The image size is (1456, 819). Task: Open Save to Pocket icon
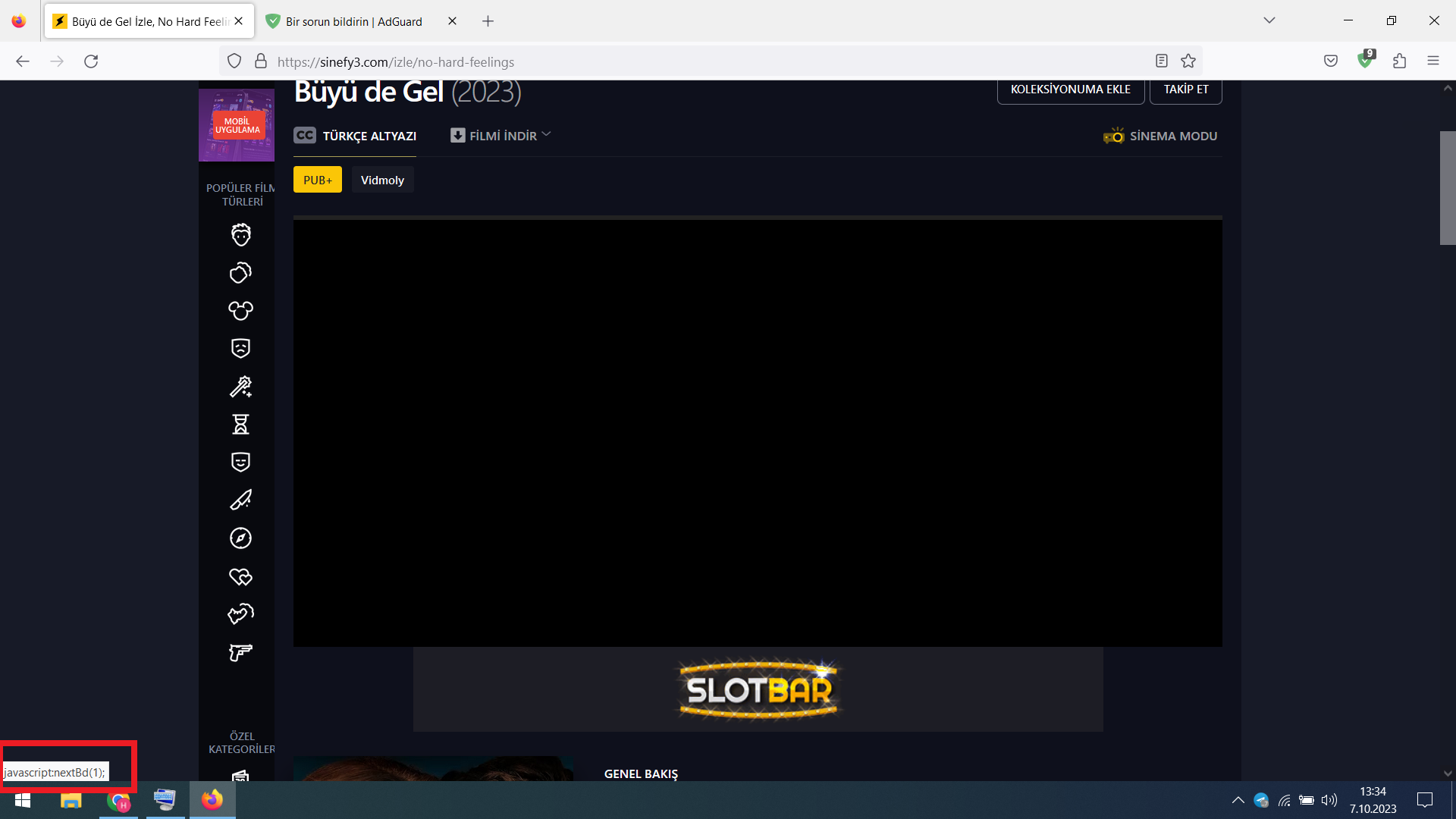click(x=1330, y=61)
